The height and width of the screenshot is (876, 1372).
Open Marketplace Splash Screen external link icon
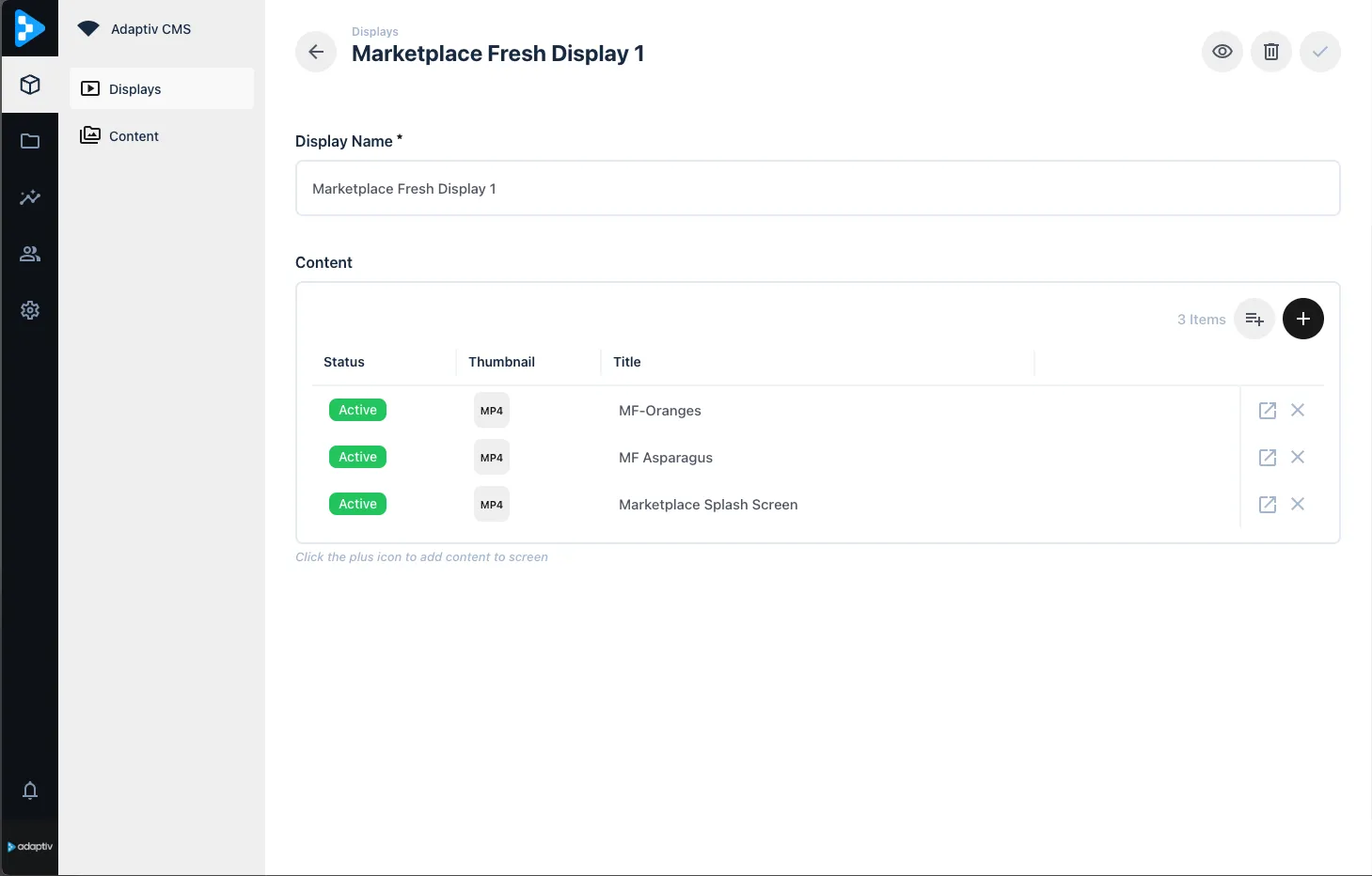click(1268, 505)
